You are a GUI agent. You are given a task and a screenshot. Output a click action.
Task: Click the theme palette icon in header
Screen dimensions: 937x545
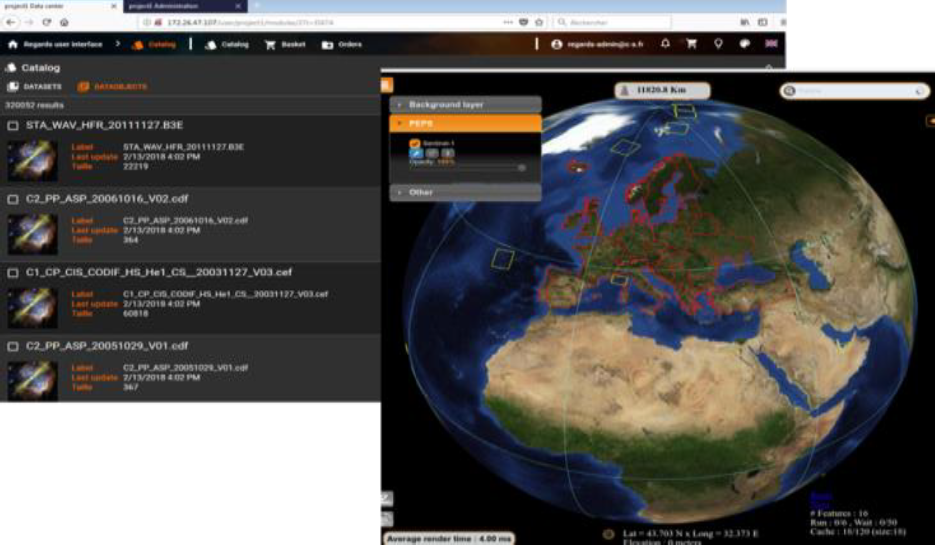(744, 44)
